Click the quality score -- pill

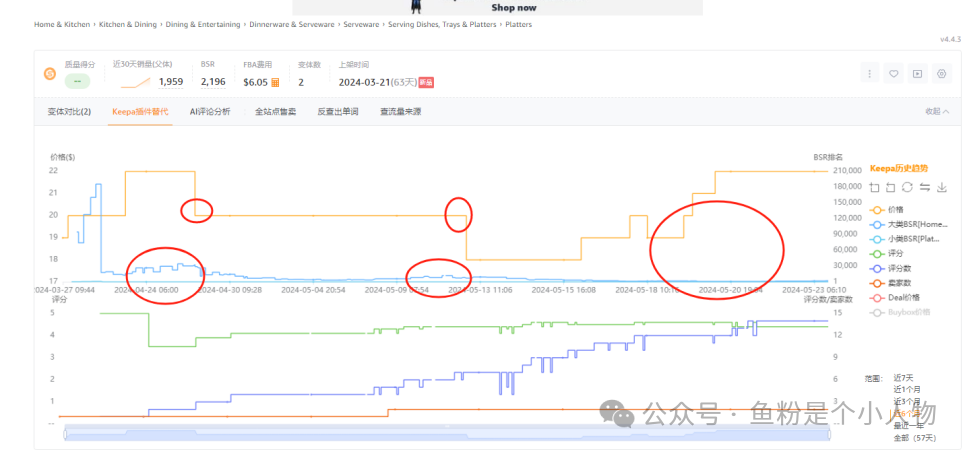click(77, 81)
